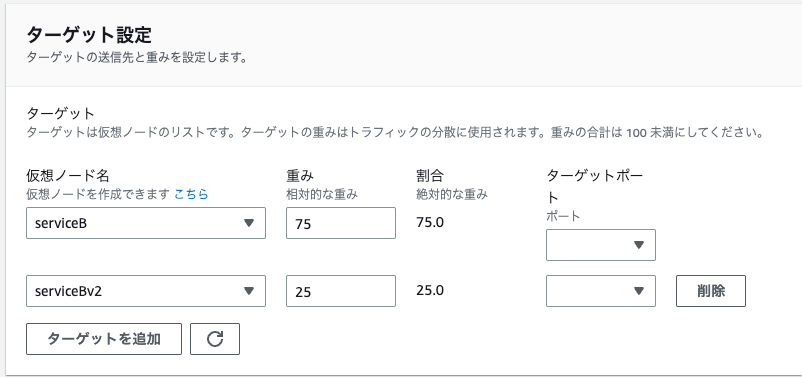Select the serviceB virtual node name text
The image size is (802, 377).
click(x=60, y=223)
